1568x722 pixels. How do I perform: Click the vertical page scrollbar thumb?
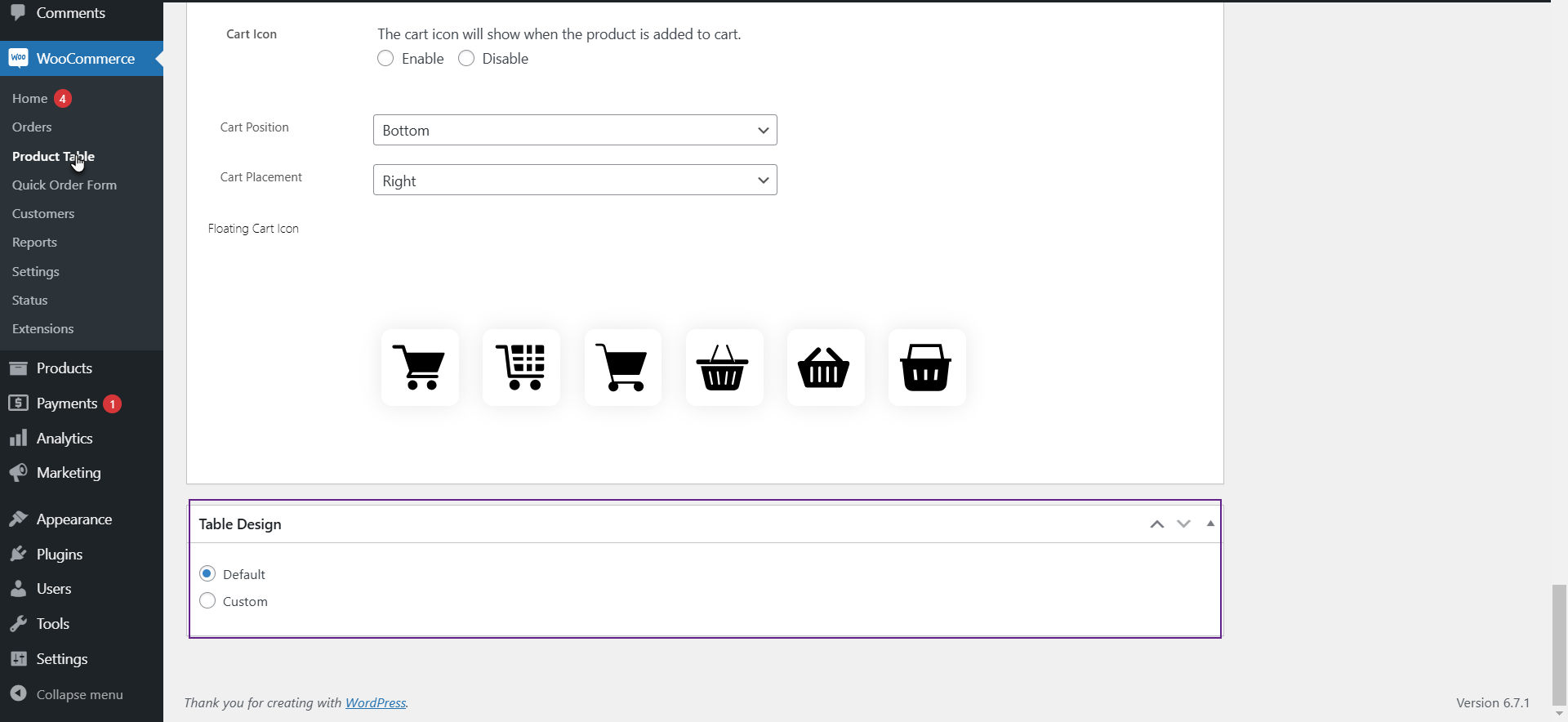point(1559,644)
